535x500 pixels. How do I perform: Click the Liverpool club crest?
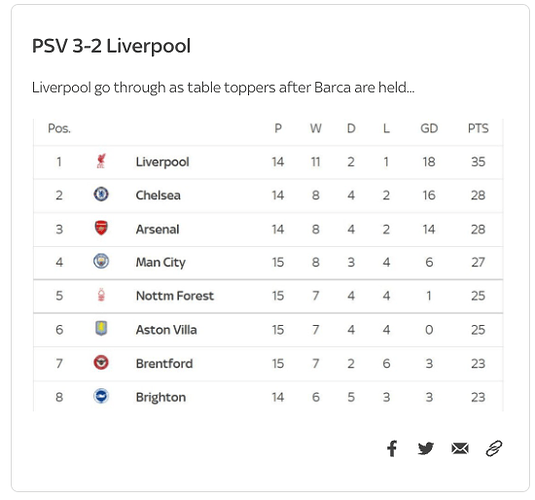tap(101, 161)
